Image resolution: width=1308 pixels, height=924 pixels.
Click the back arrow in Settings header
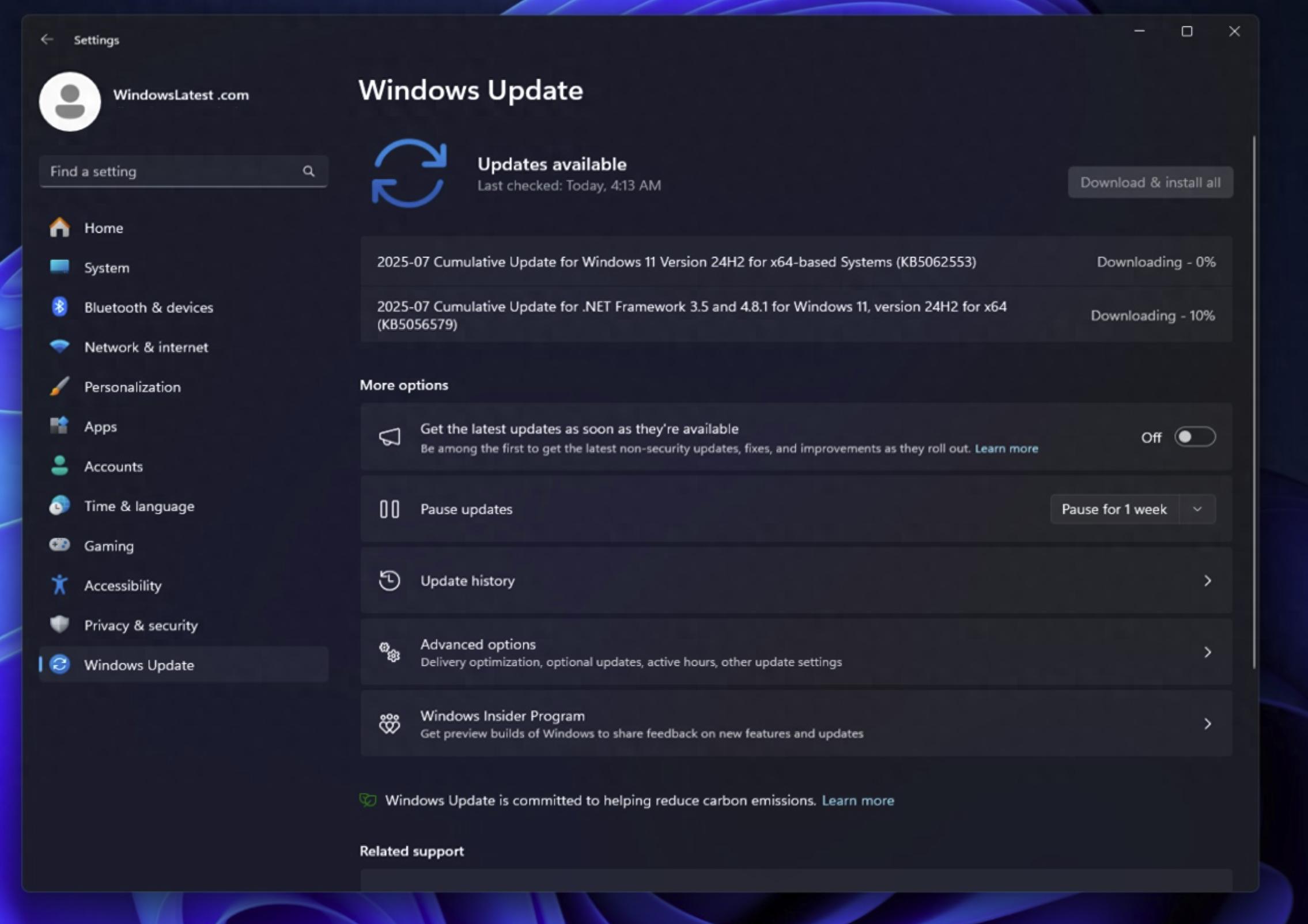47,39
